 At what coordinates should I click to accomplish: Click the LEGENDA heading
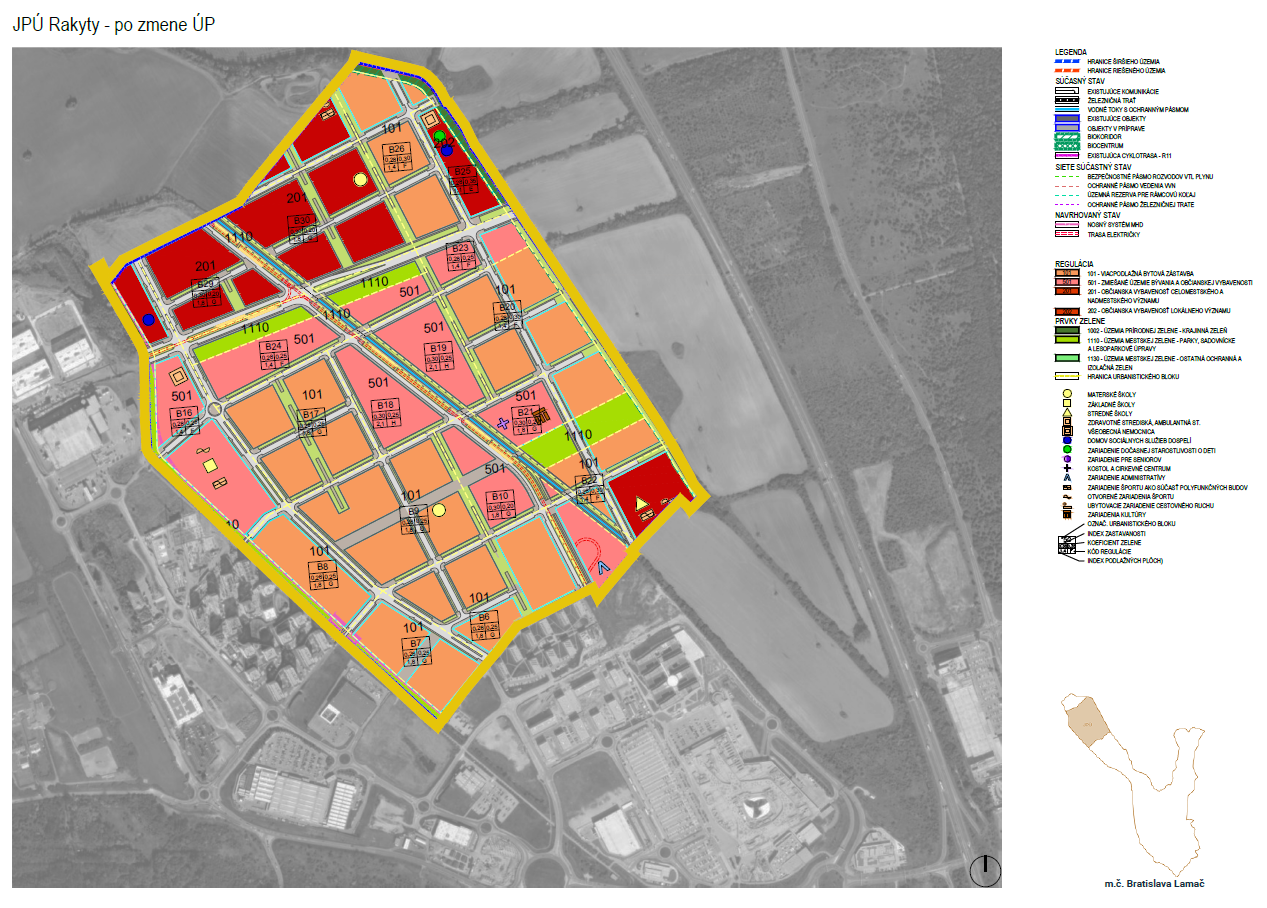[1071, 52]
